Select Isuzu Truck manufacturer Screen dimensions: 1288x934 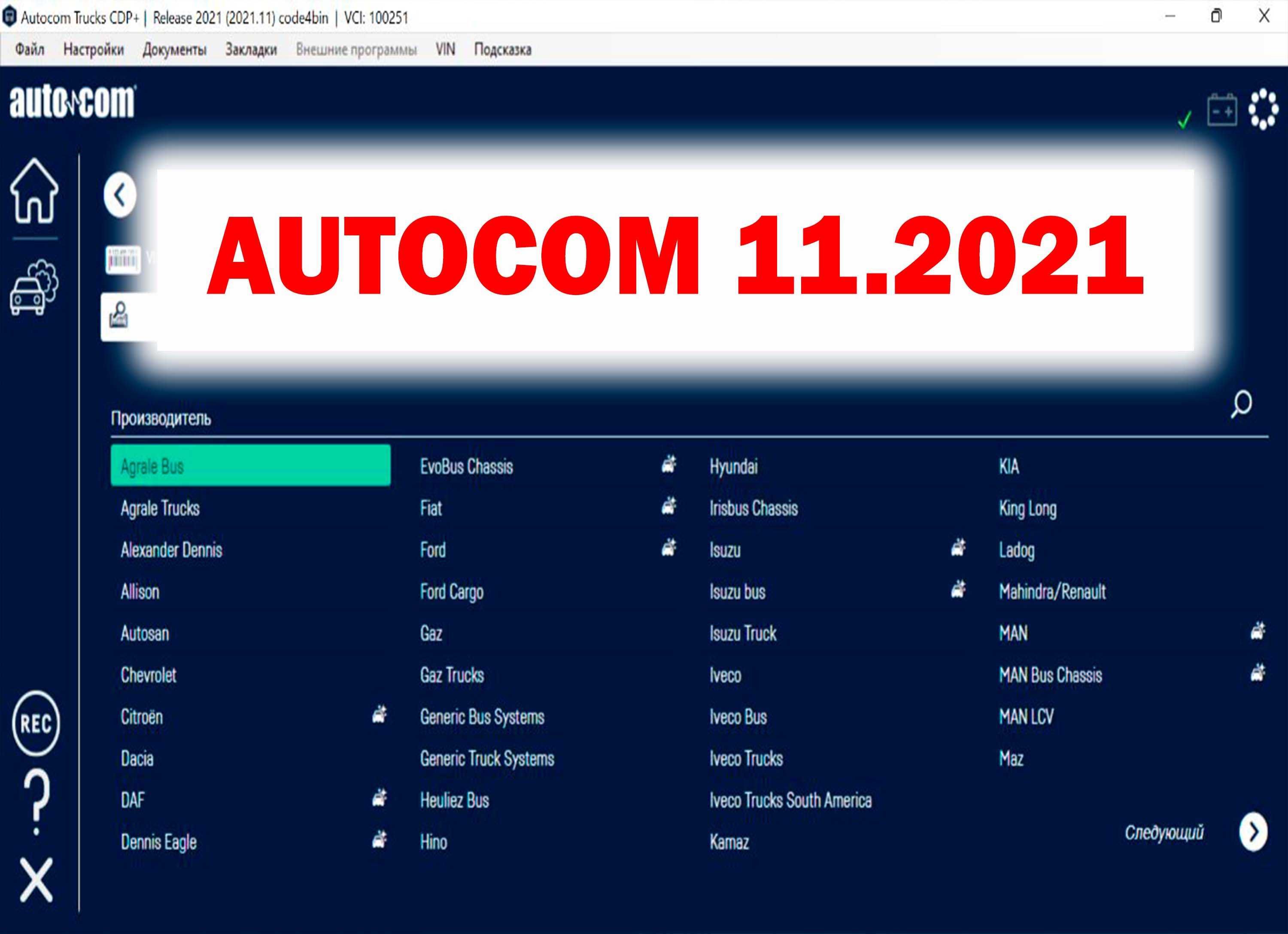pyautogui.click(x=743, y=633)
